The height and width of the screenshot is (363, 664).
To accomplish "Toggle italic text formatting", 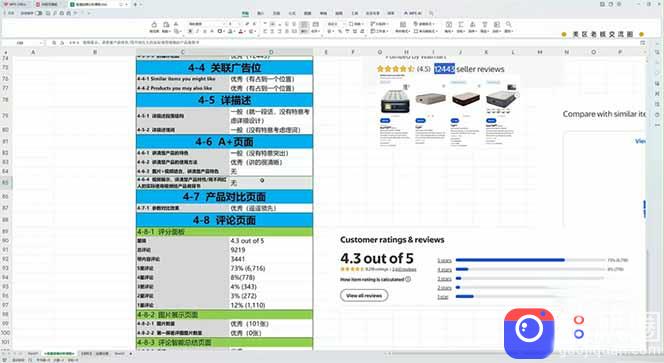I will pyautogui.click(x=197, y=31).
